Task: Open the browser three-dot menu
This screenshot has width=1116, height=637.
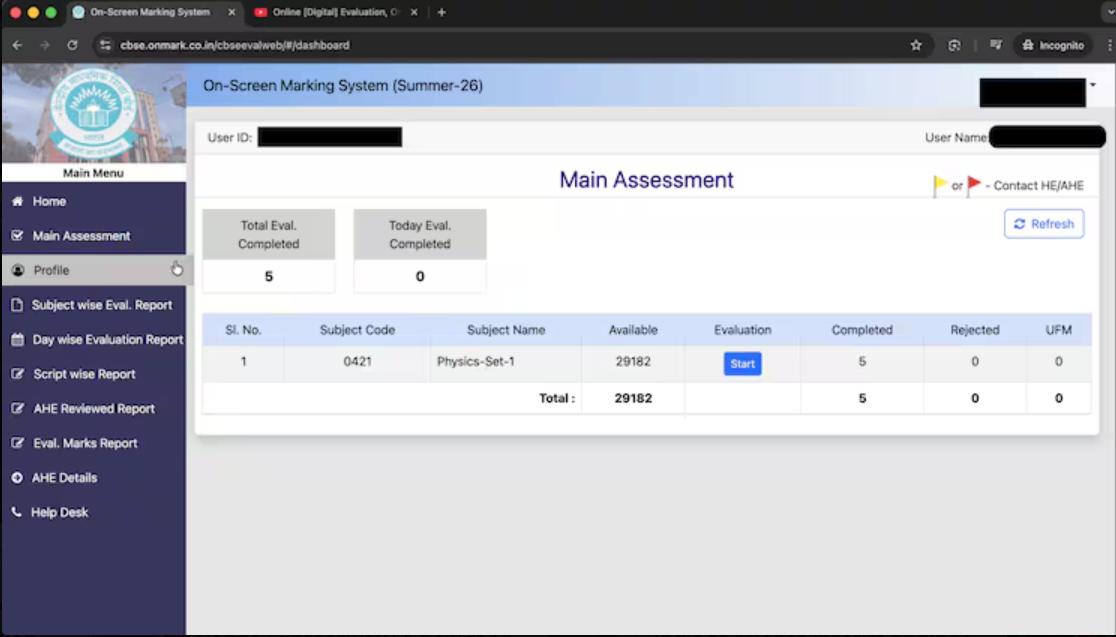Action: 1109,45
